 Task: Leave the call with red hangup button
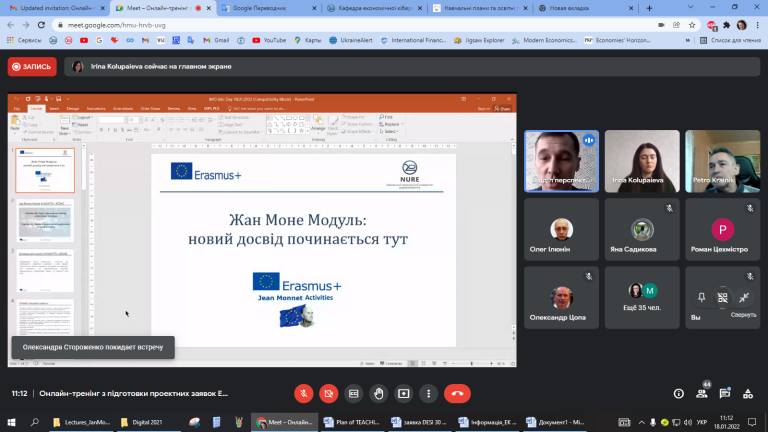coord(457,393)
